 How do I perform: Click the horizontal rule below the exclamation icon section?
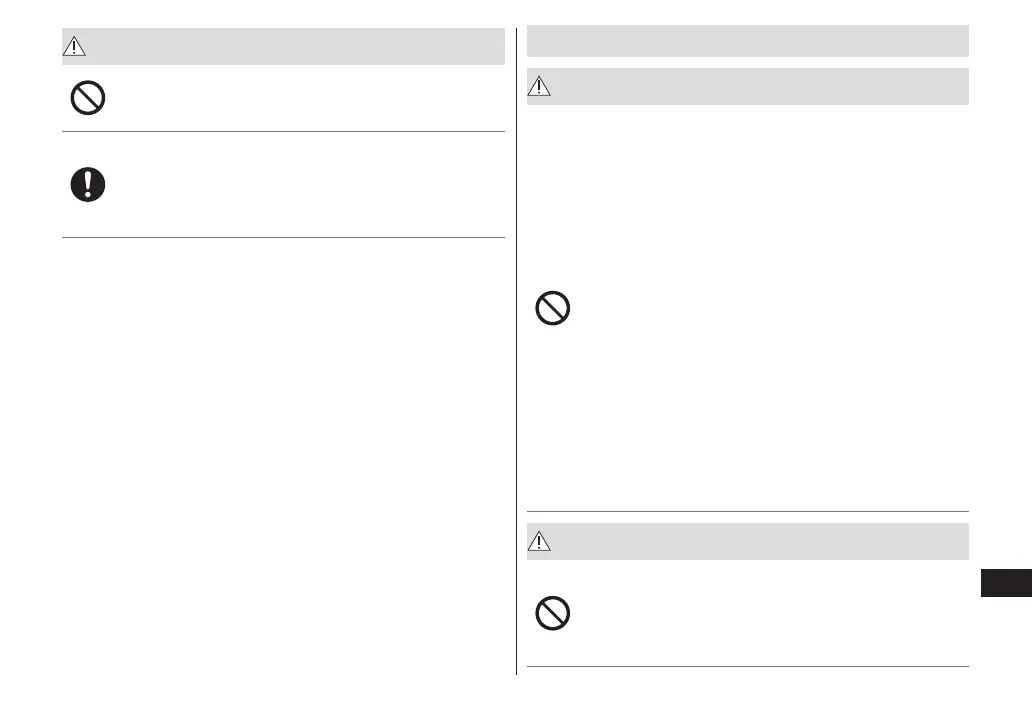[283, 237]
